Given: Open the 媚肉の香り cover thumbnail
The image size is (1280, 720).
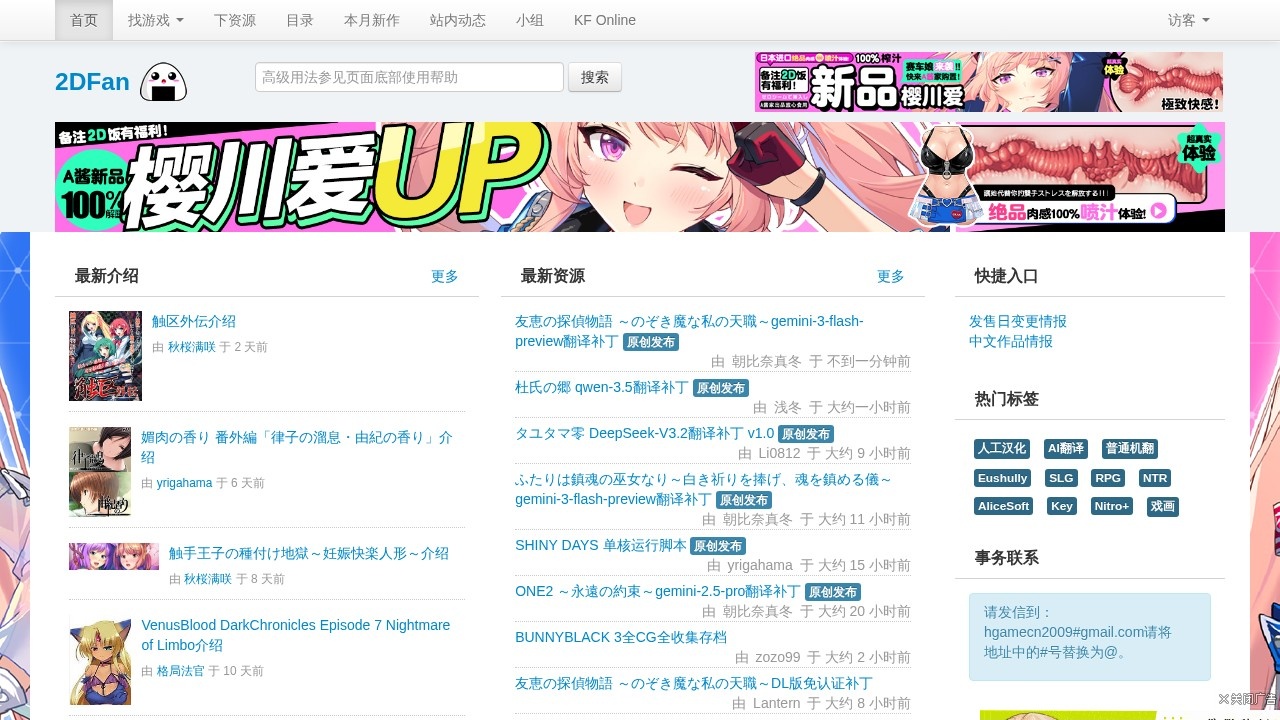Looking at the screenshot, I should coord(100,472).
